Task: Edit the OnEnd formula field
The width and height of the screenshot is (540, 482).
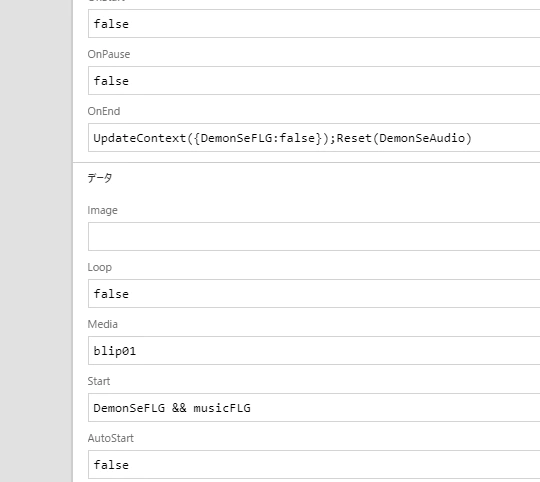Action: point(314,138)
